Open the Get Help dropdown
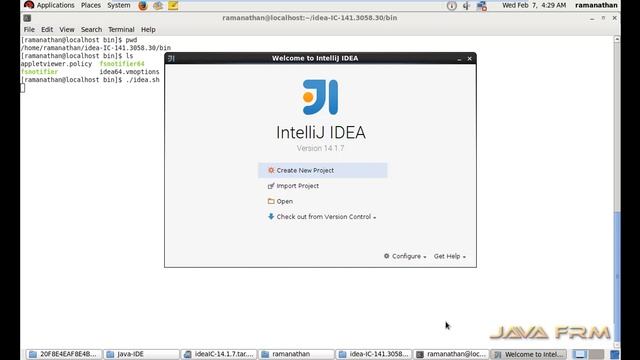The image size is (640, 360). coord(449,256)
